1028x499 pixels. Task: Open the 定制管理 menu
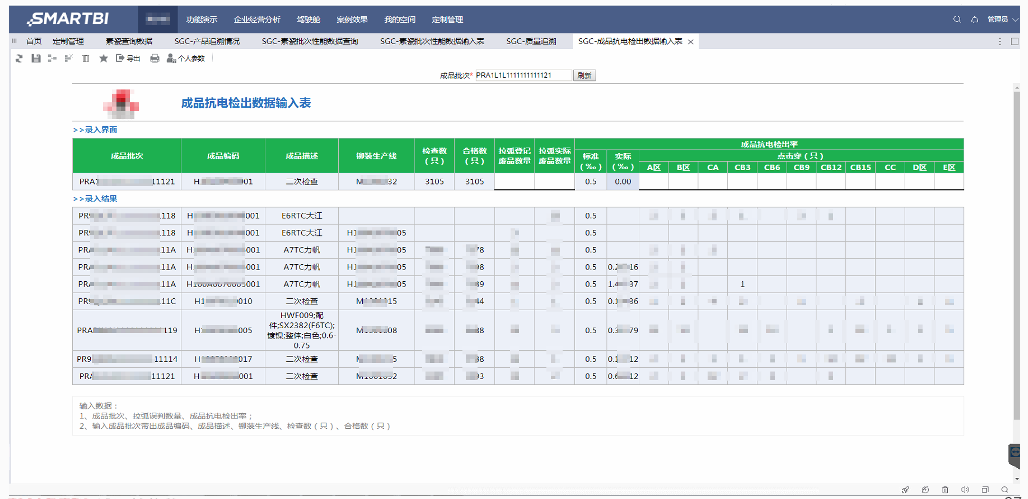tap(448, 19)
